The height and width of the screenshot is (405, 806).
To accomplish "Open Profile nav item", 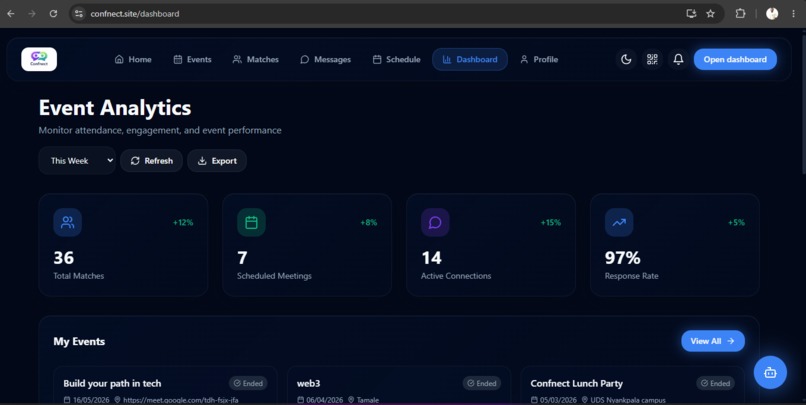I will [x=539, y=60].
